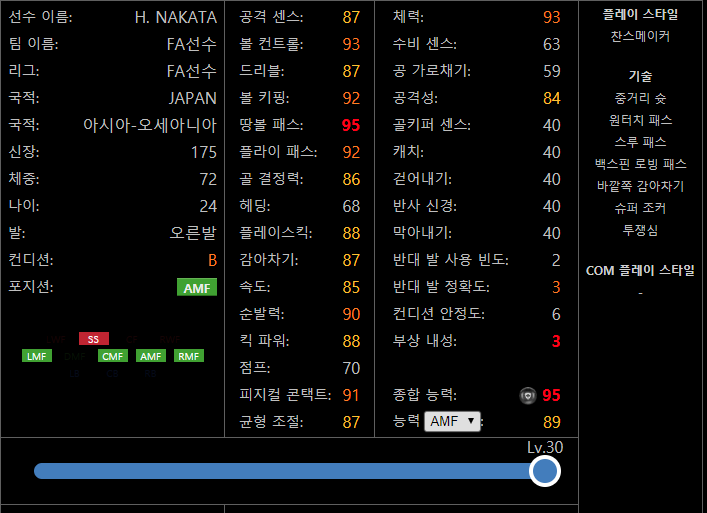
Task: Click the JAPAN nationality value
Action: (193, 98)
